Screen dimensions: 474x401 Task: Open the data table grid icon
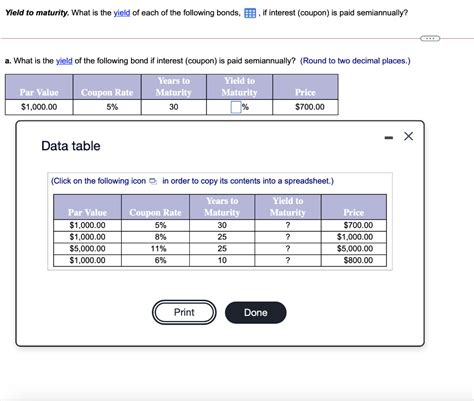(x=250, y=13)
